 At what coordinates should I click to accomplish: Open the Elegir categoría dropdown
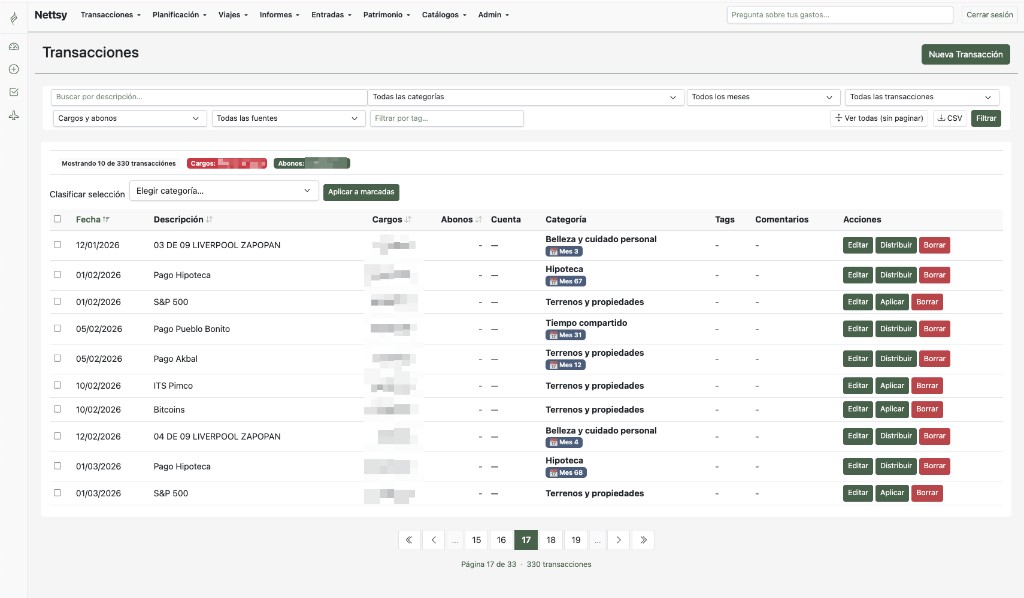224,191
